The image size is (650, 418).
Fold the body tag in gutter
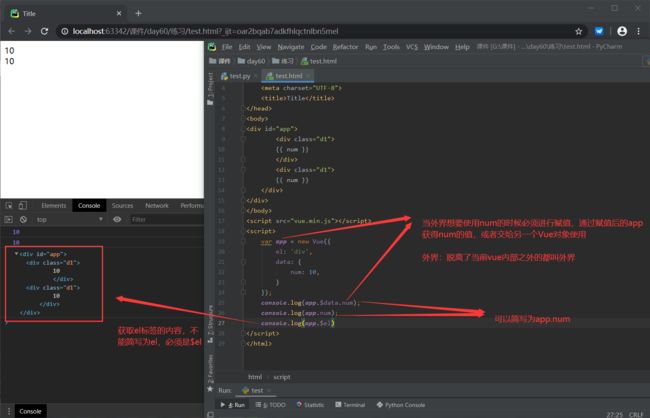click(x=244, y=119)
